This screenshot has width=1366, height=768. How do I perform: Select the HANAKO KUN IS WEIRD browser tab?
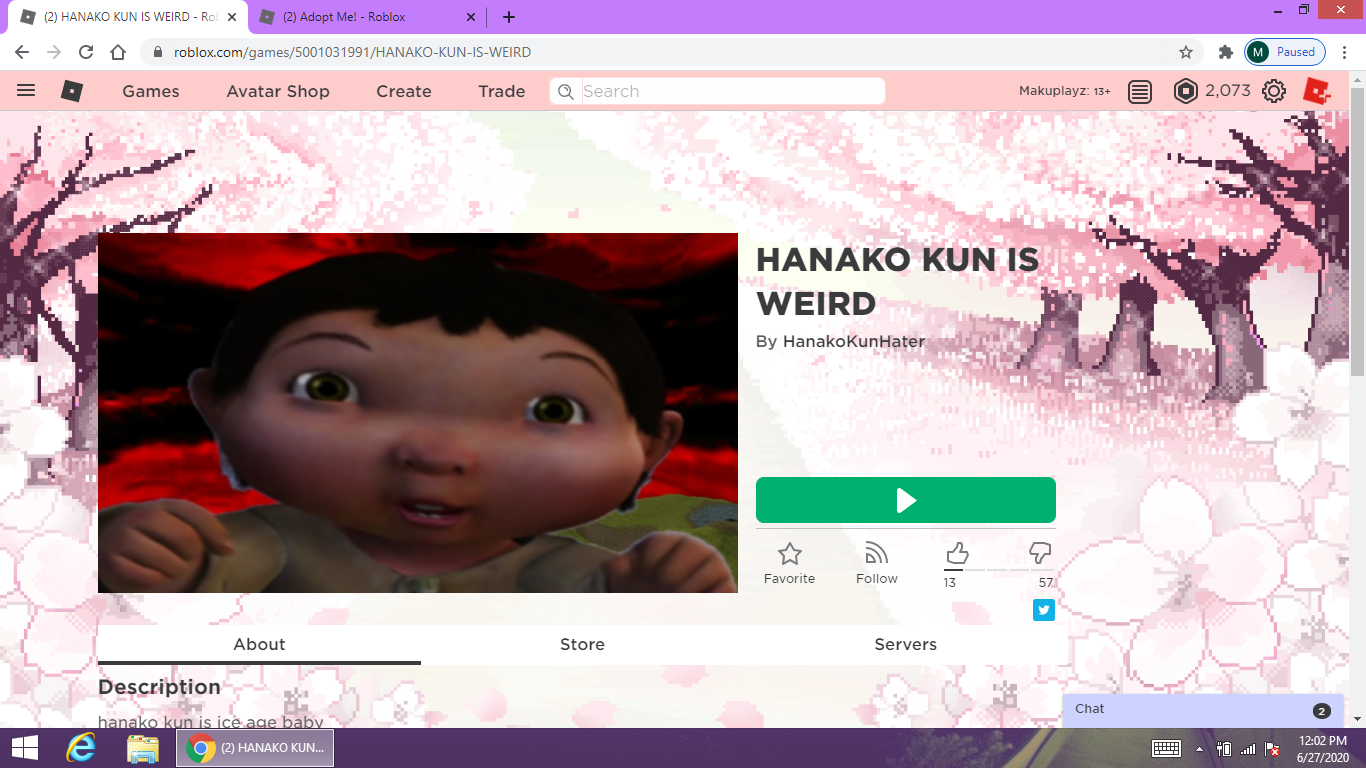127,17
